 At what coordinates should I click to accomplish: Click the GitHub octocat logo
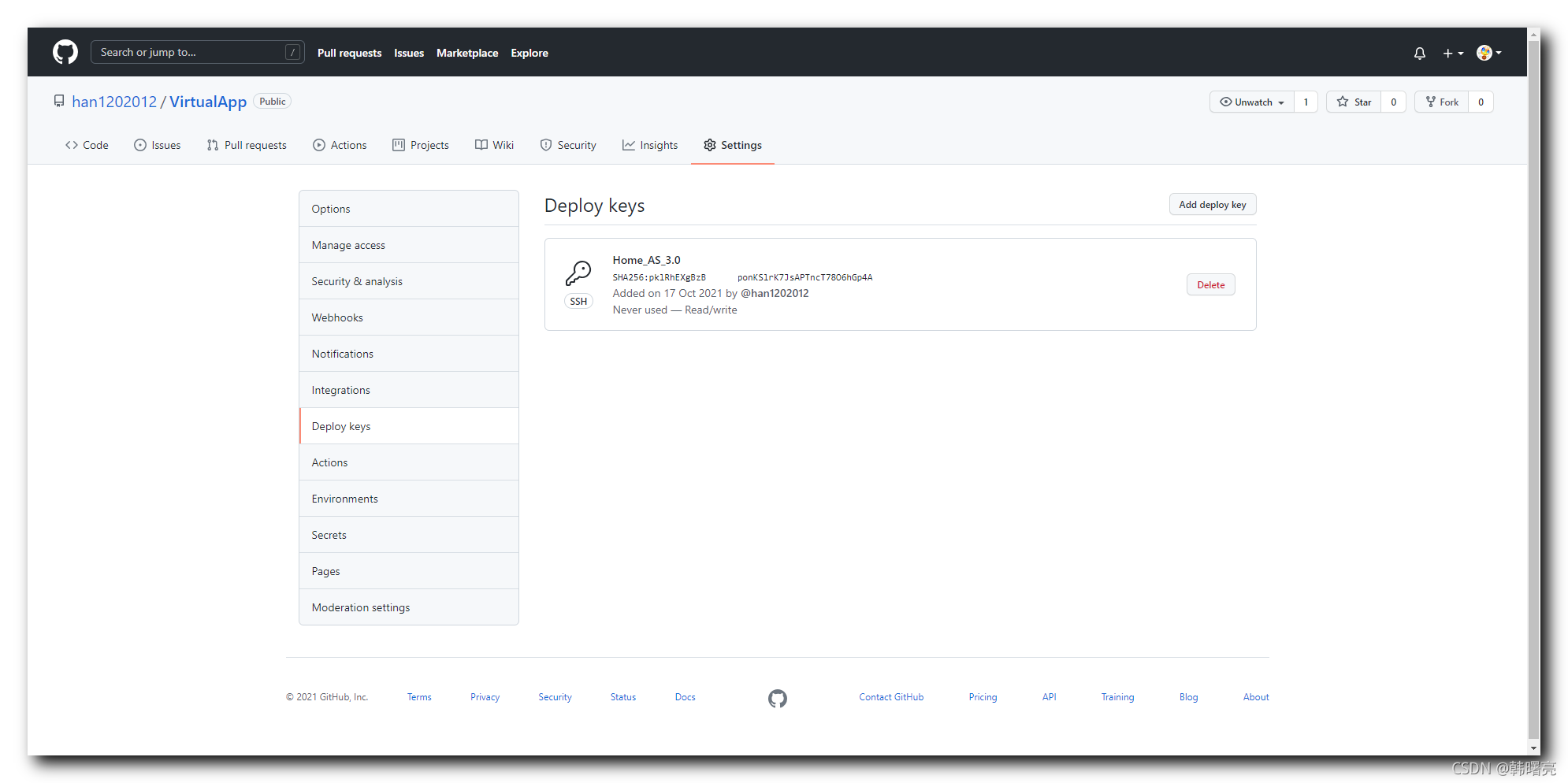(64, 52)
